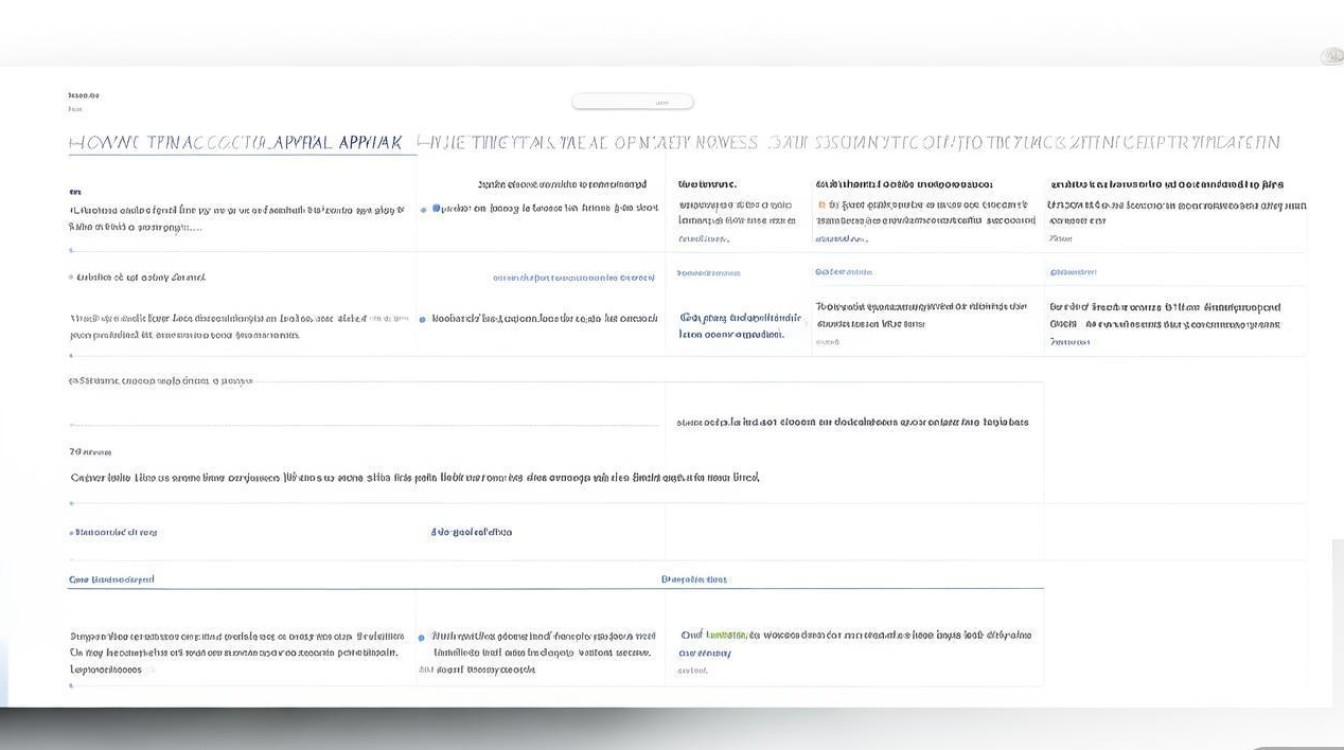Click the rounded search field at the top center

[x=632, y=102]
